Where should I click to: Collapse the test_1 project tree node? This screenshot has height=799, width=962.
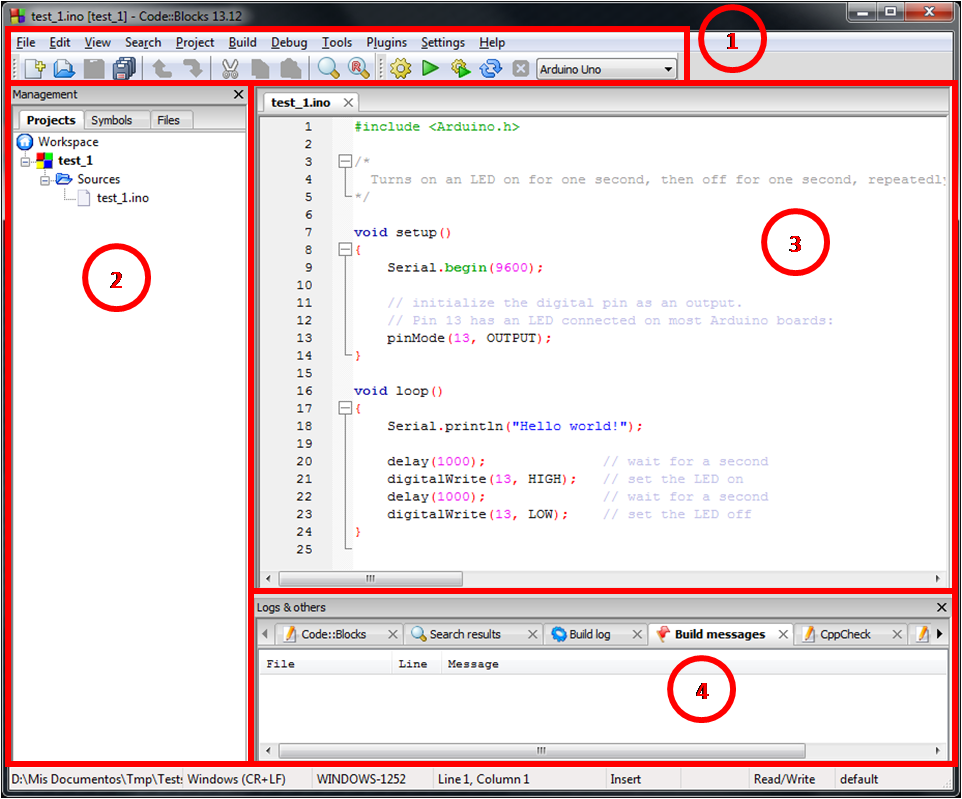(x=25, y=162)
